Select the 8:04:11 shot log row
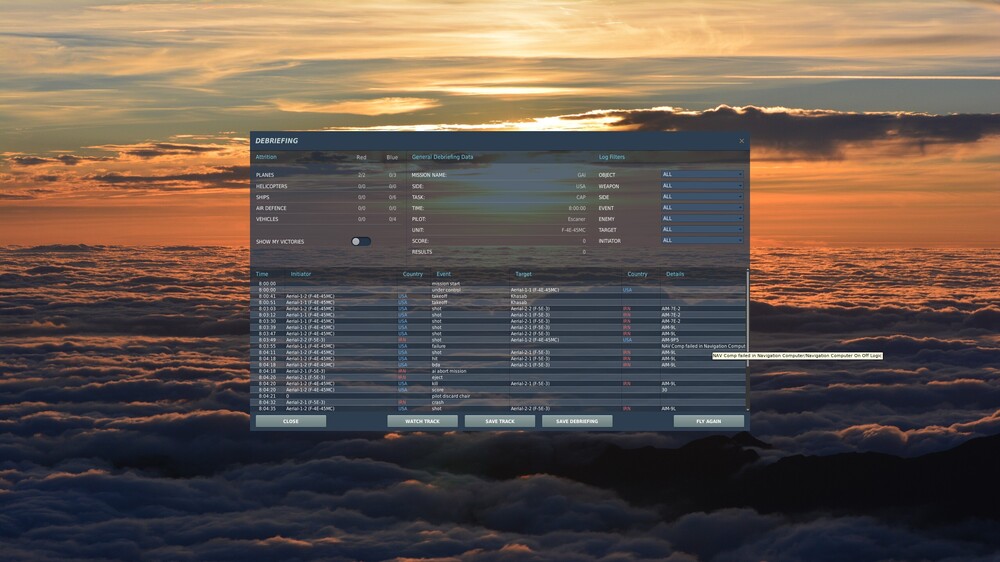Image resolution: width=1000 pixels, height=562 pixels. tap(500, 352)
